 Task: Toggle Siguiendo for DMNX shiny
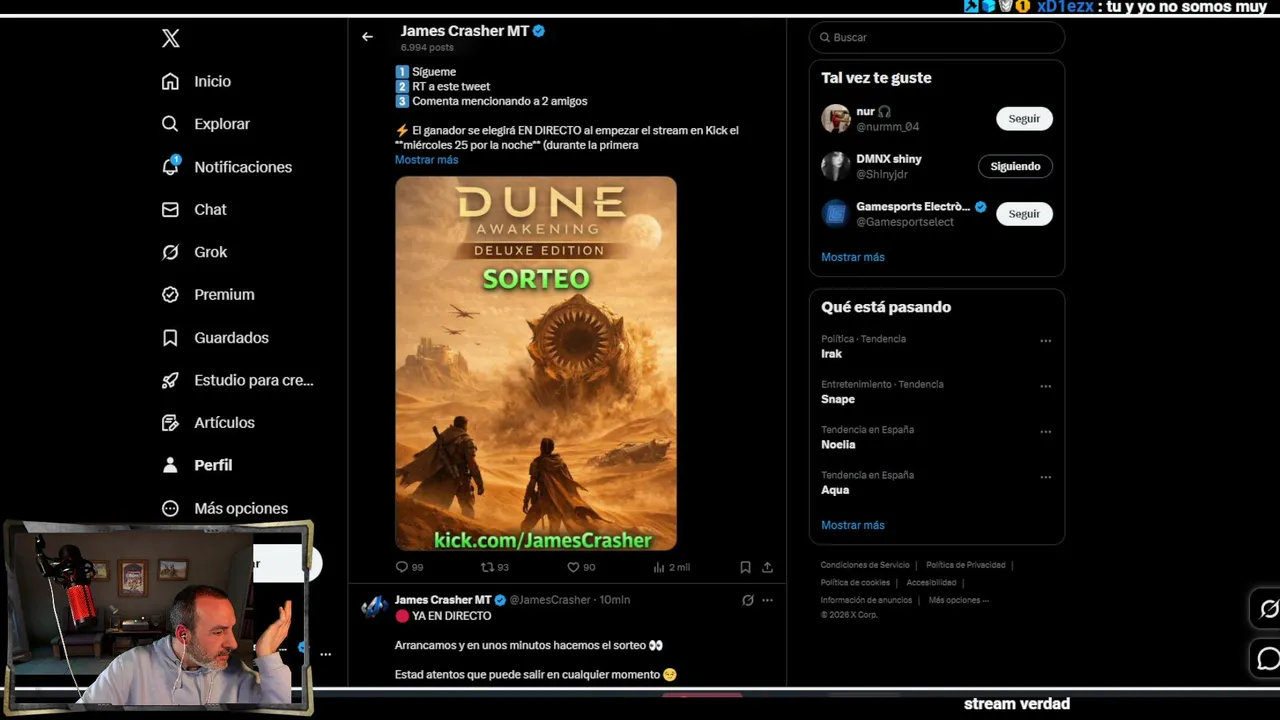point(1015,166)
